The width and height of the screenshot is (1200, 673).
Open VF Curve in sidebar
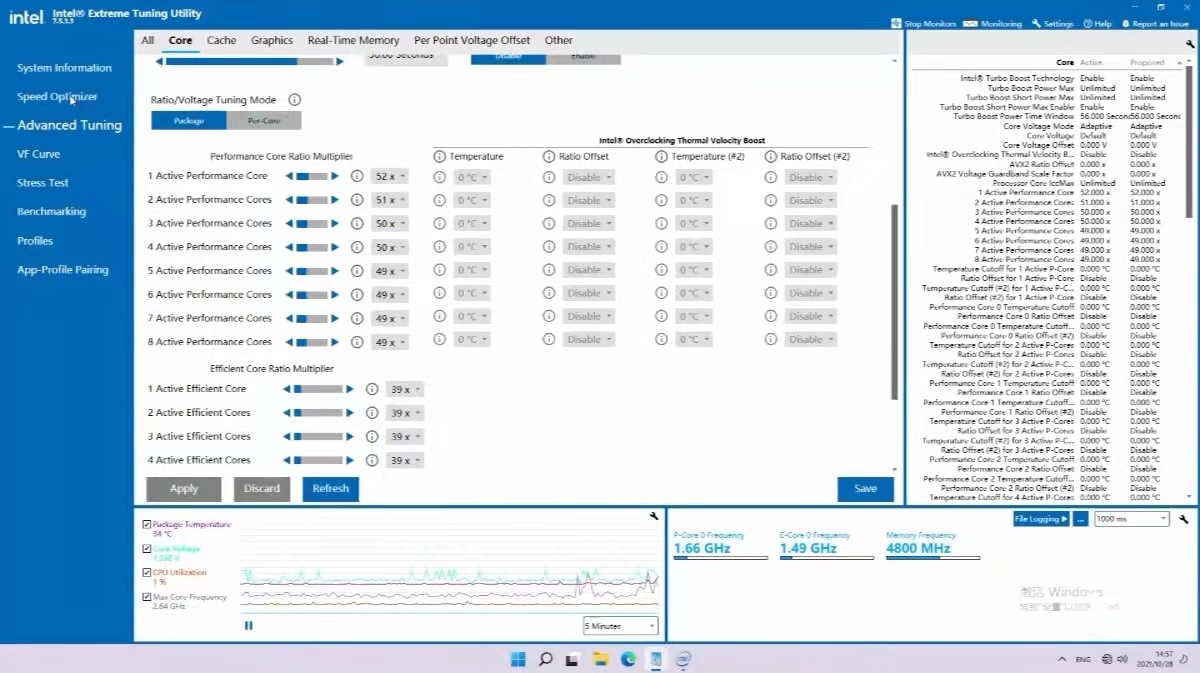38,154
